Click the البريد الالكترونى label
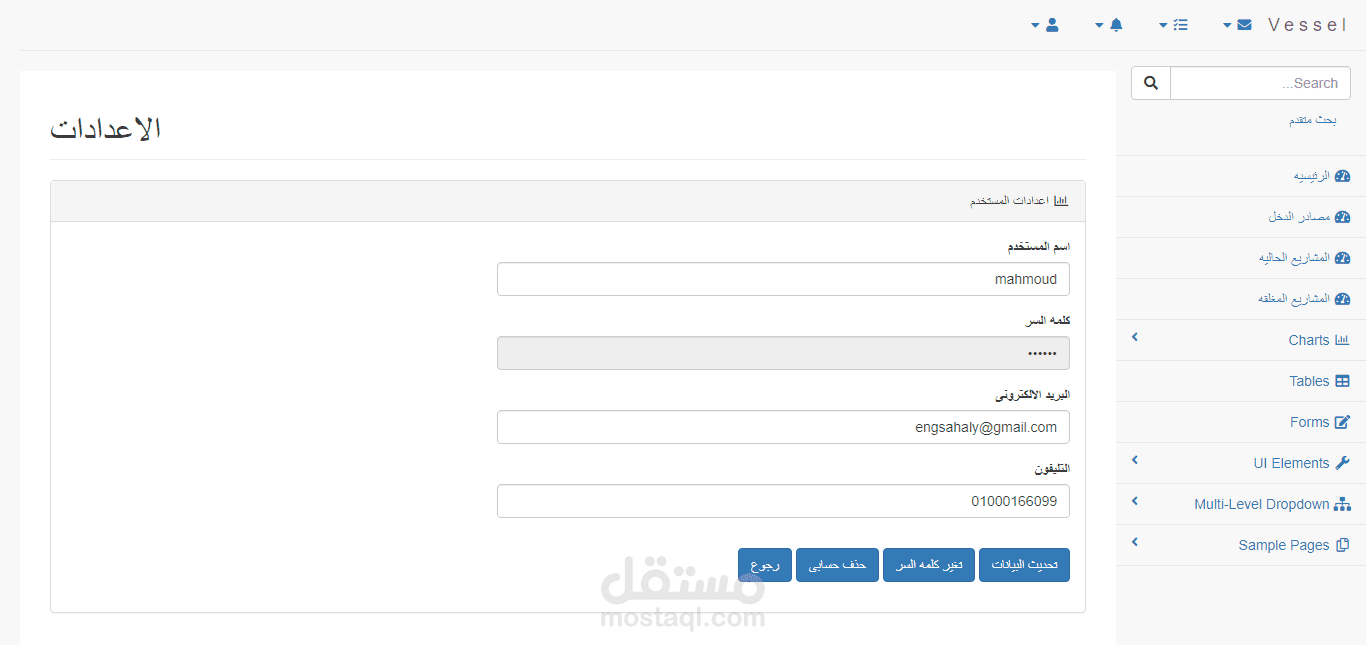This screenshot has width=1366, height=645. pyautogui.click(x=1032, y=394)
